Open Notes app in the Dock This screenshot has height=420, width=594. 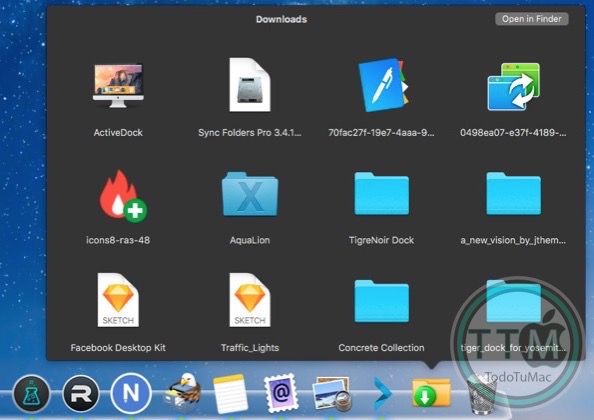[x=230, y=394]
